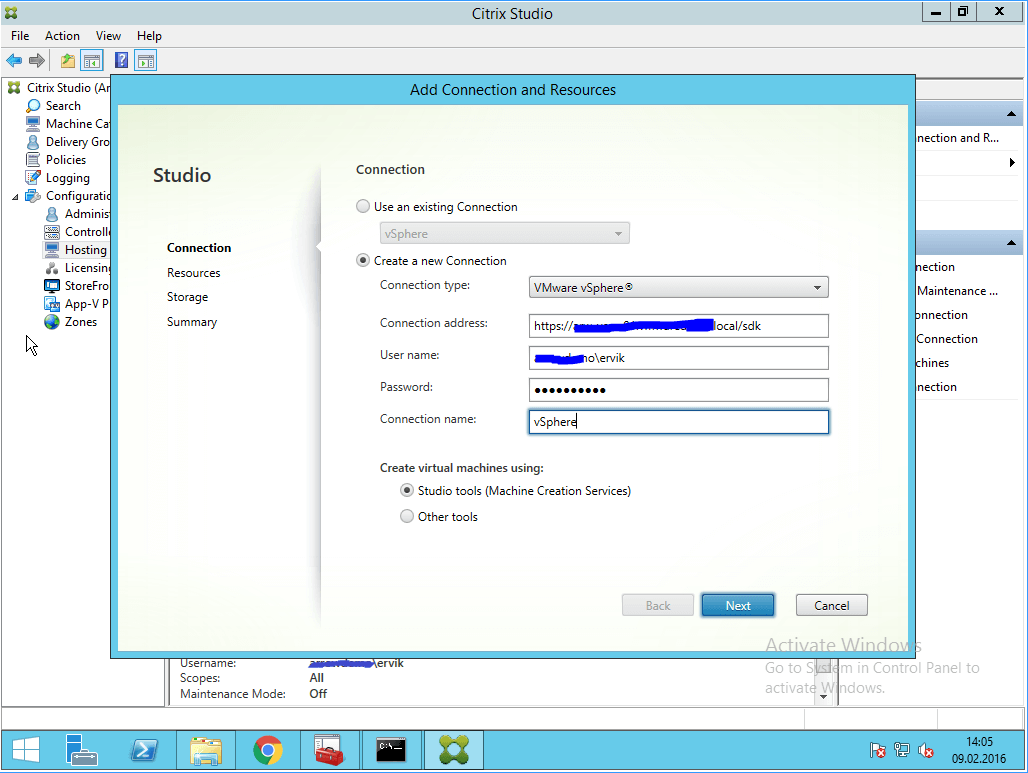Open the Logging tree item icon
The image size is (1028, 773).
click(33, 178)
